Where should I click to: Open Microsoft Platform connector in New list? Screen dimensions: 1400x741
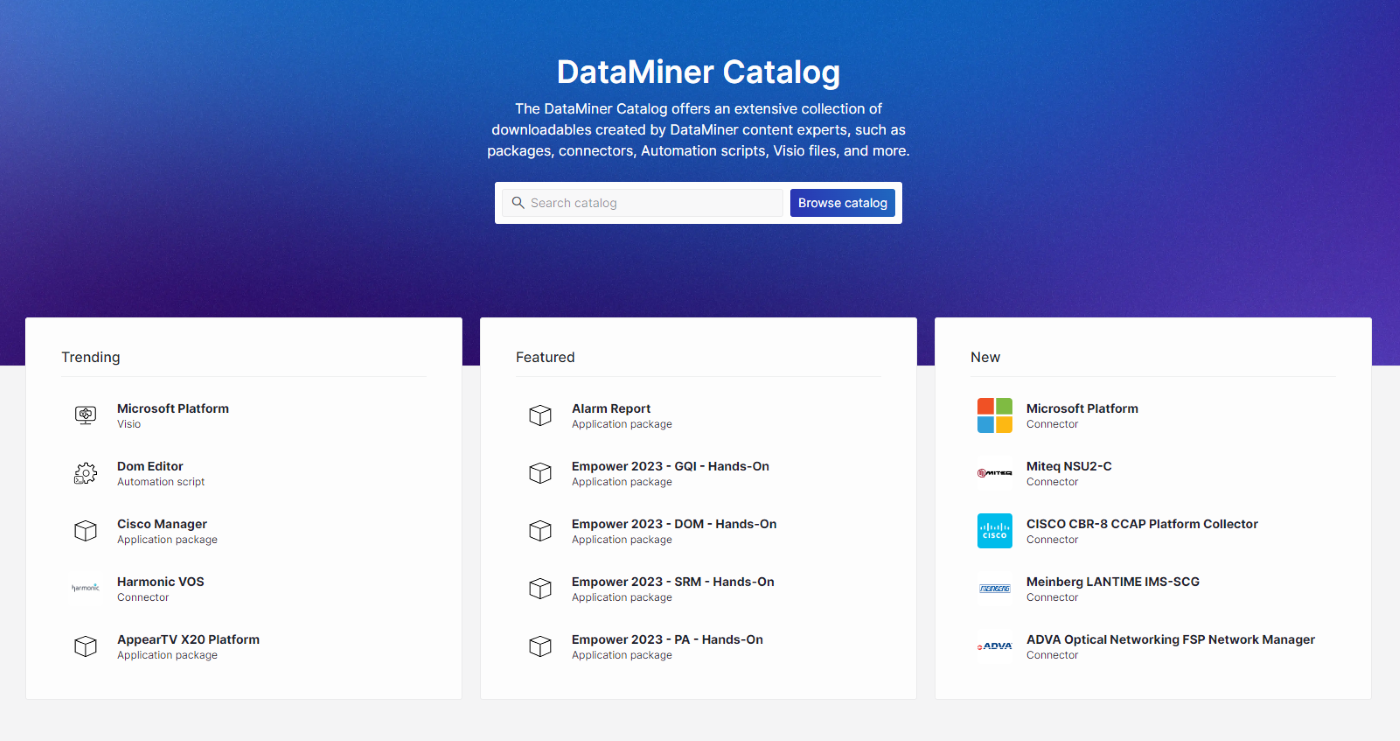click(x=1082, y=409)
